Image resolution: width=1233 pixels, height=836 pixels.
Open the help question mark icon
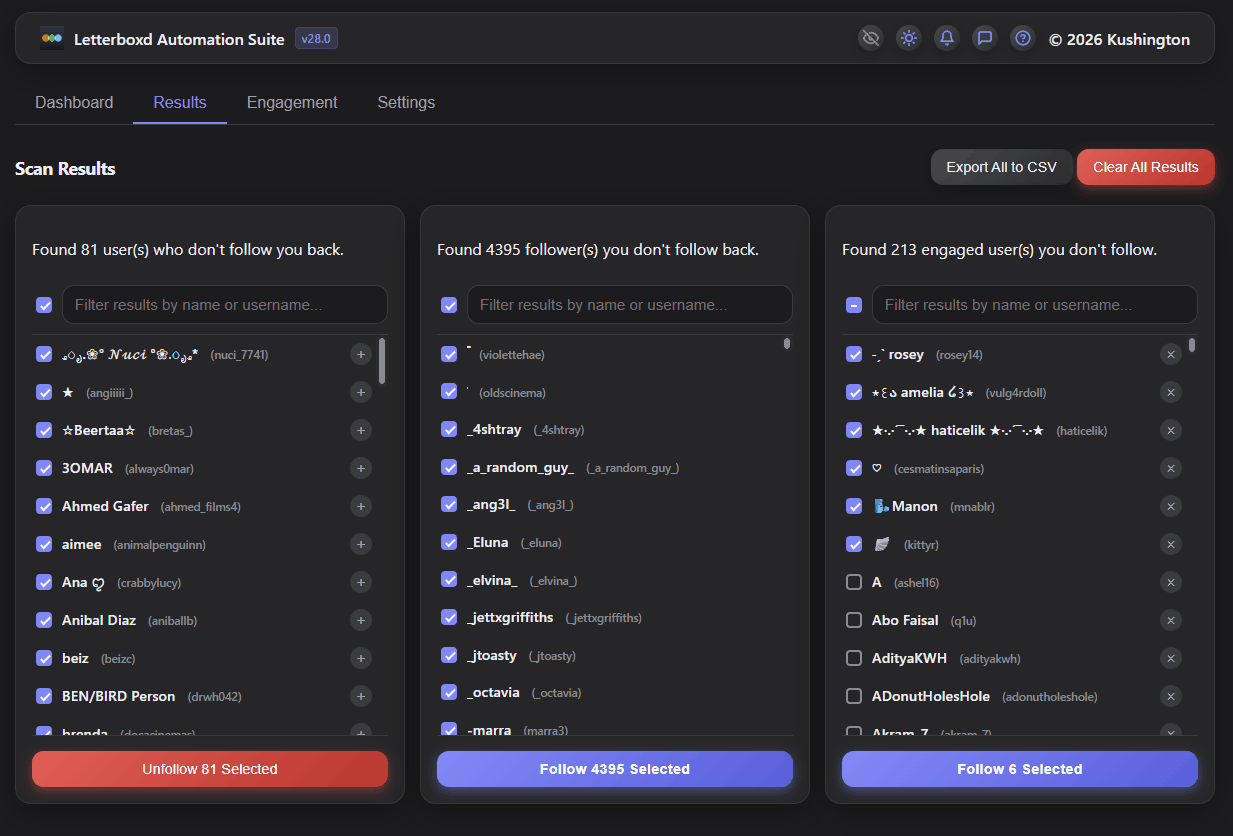[1023, 38]
